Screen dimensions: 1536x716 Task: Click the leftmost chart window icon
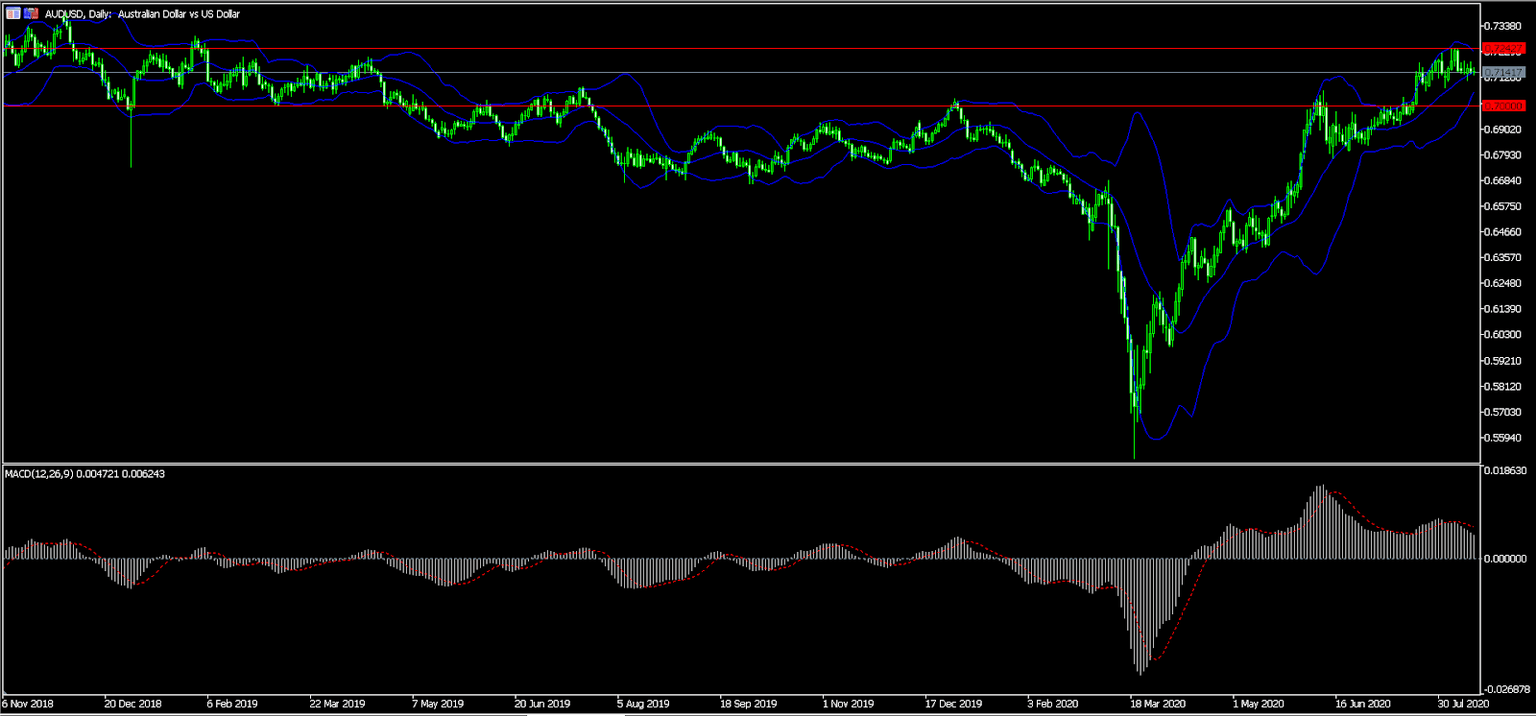tap(12, 13)
